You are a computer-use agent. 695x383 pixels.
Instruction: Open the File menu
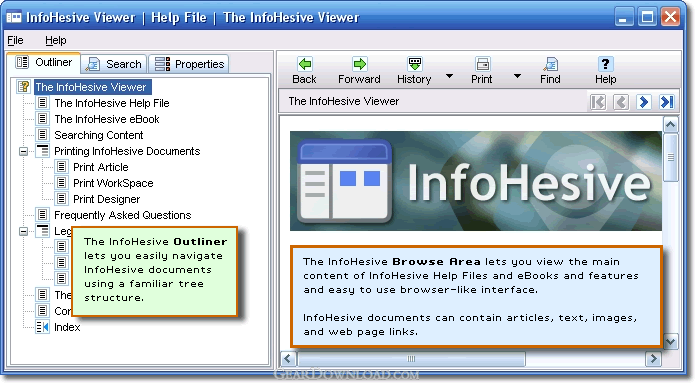(x=15, y=40)
